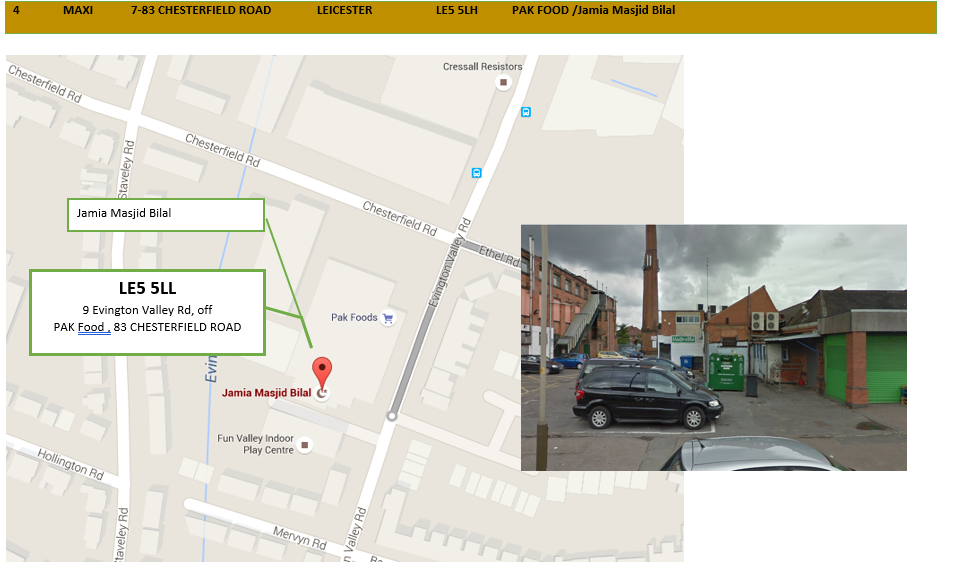Click the upper bus stop icon
This screenshot has width=956, height=579.
pyautogui.click(x=525, y=112)
